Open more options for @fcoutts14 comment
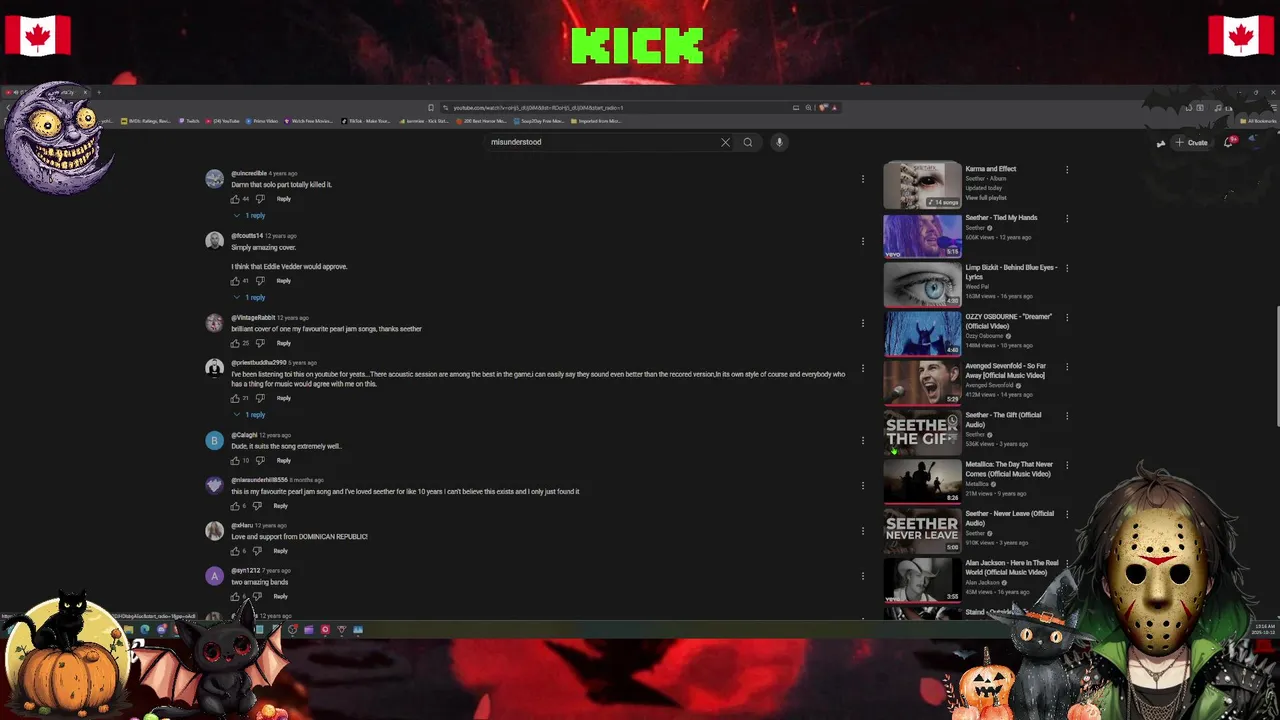The image size is (1280, 720). (863, 241)
